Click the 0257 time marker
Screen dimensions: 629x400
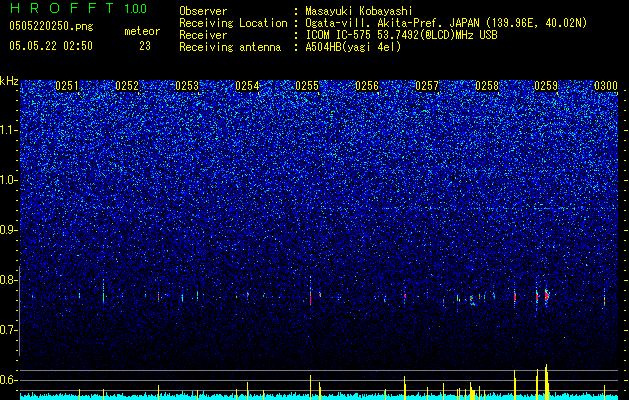[x=427, y=86]
